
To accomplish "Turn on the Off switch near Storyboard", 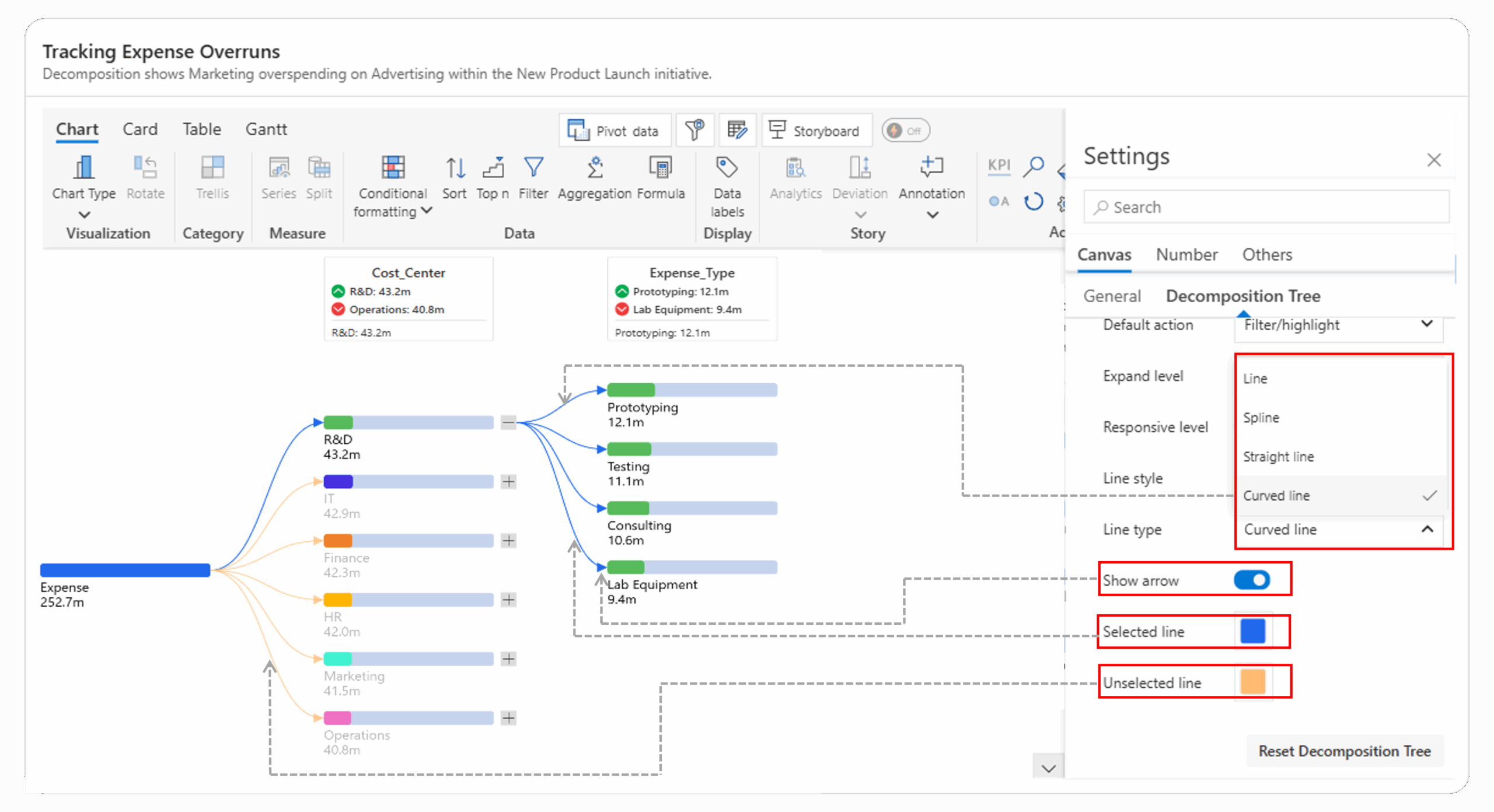I will click(905, 130).
